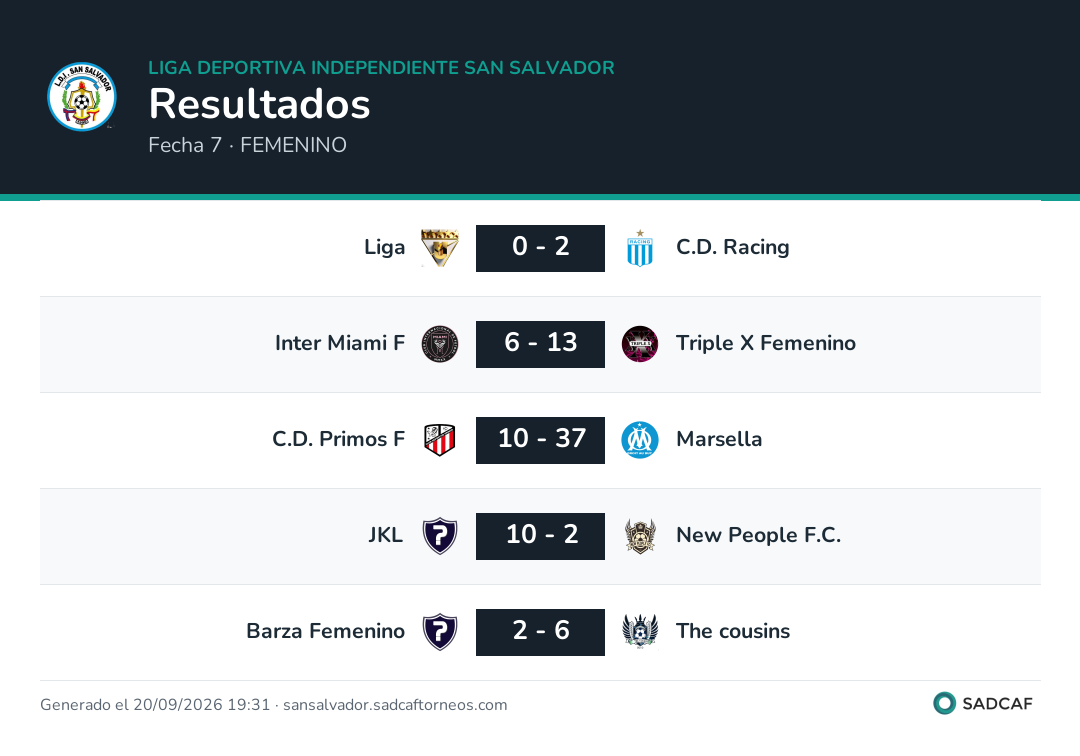Click the L.D.I. San Salvador league logo

[x=82, y=96]
